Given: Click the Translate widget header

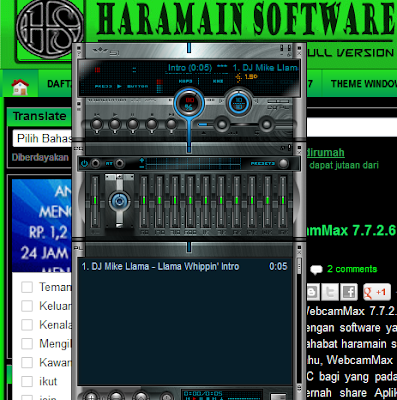Looking at the screenshot, I should tap(39, 116).
